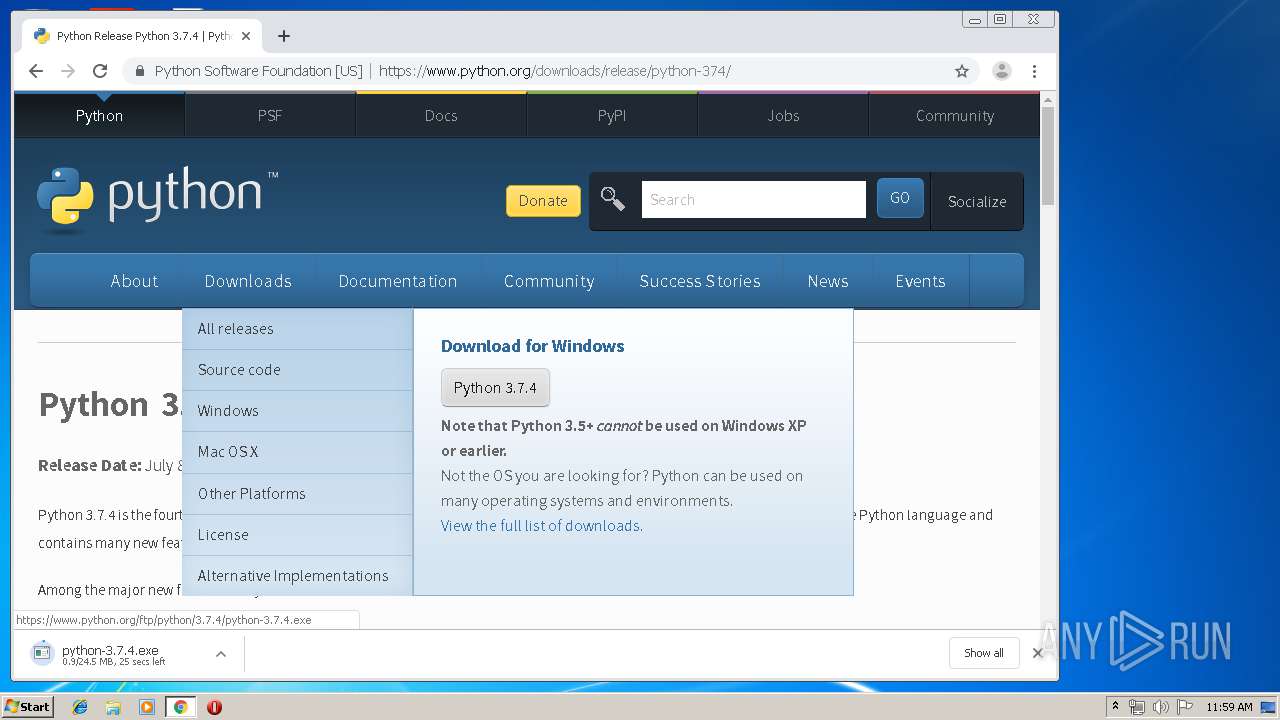This screenshot has width=1280, height=720.
Task: Click the red security icon in taskbar
Action: [x=214, y=707]
